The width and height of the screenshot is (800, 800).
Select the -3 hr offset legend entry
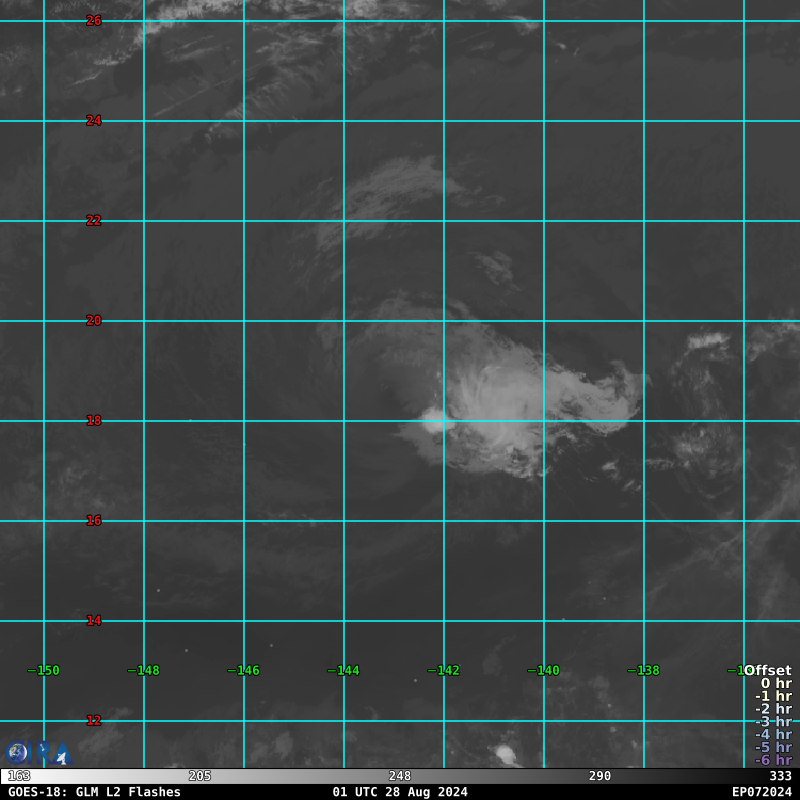[772, 722]
